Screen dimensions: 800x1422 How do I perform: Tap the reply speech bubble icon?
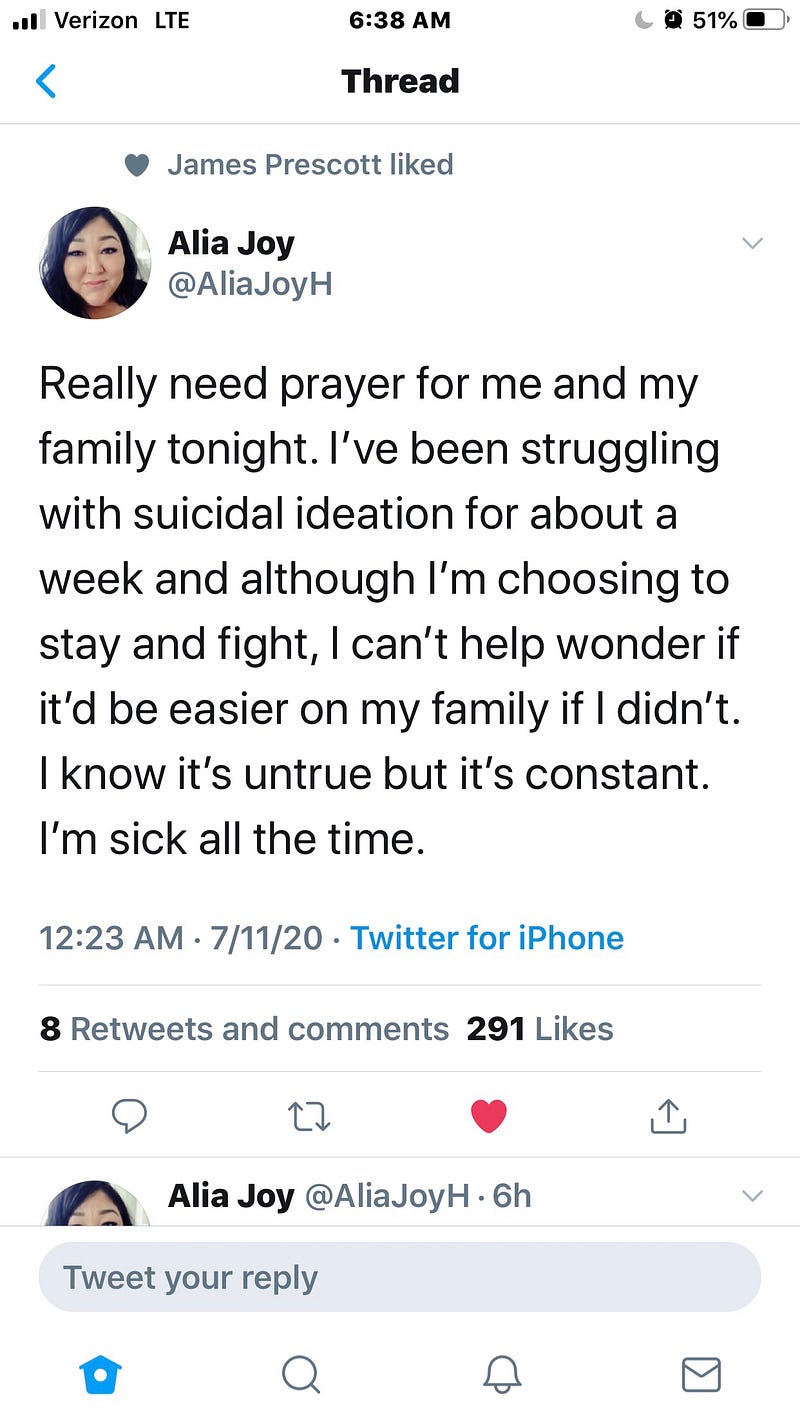pos(129,1116)
